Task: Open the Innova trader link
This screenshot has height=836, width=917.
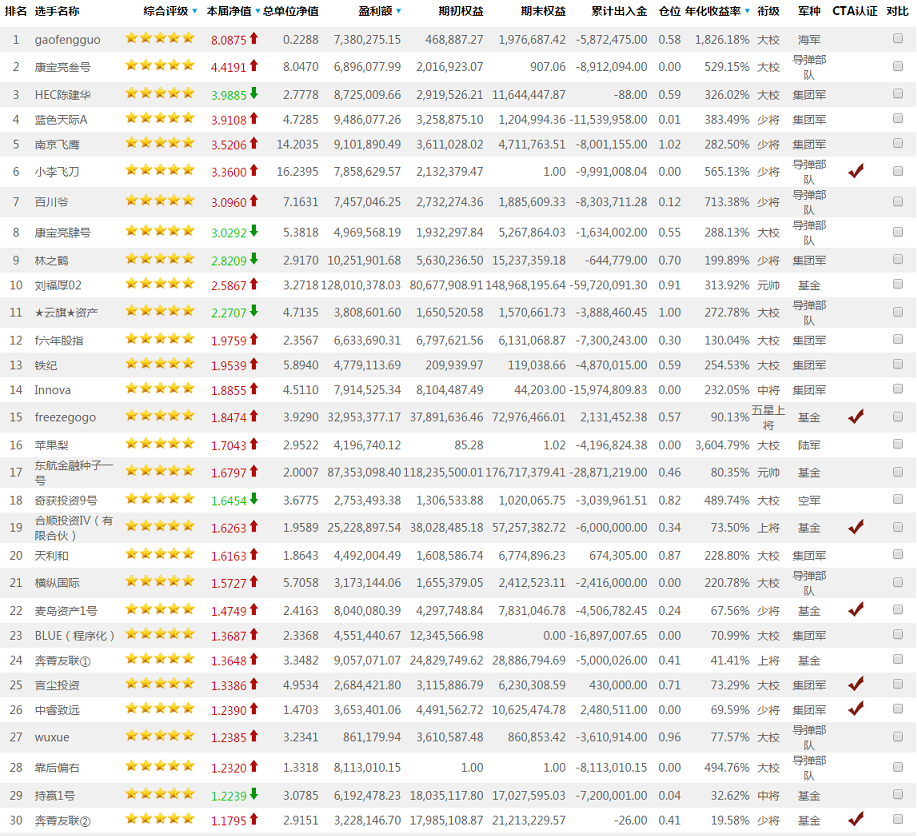Action: pyautogui.click(x=53, y=390)
